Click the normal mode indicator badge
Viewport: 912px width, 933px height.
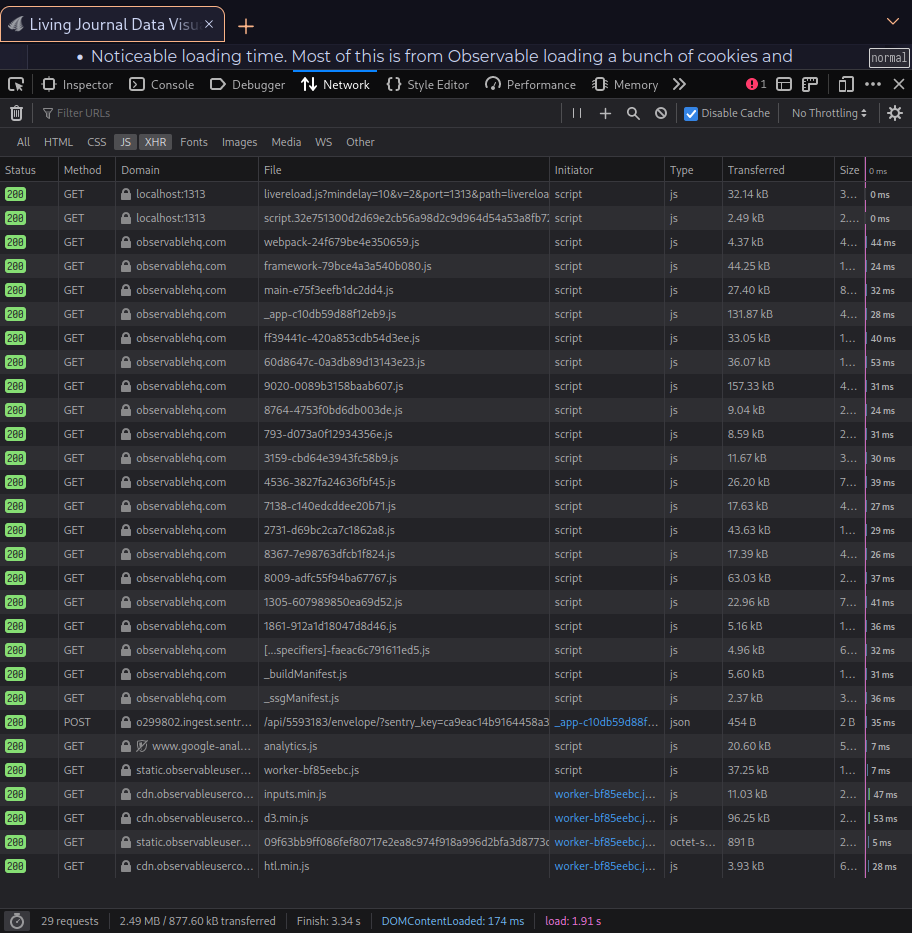(x=889, y=58)
